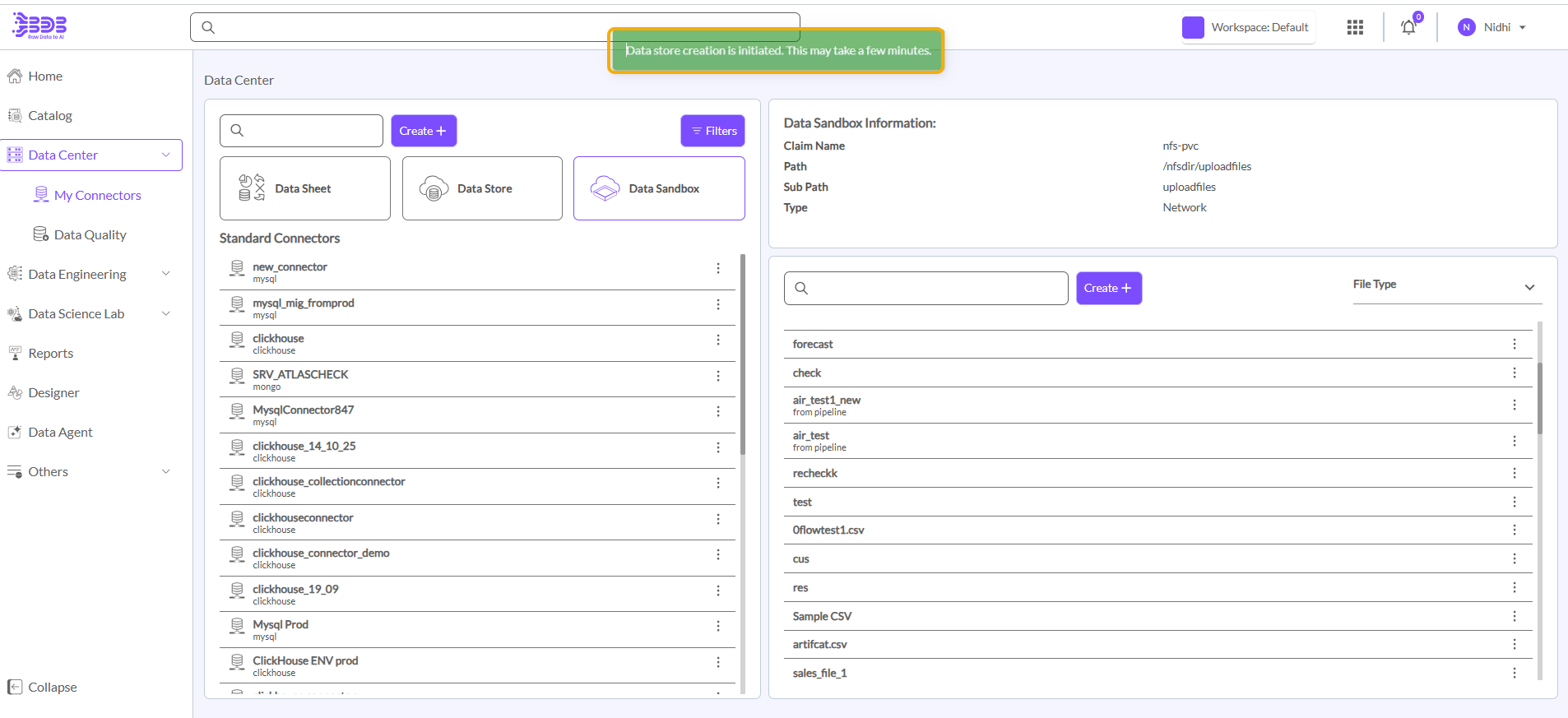Screen dimensions: 1568x718
Task: Click the purple workspace color swatch
Action: point(1193,28)
